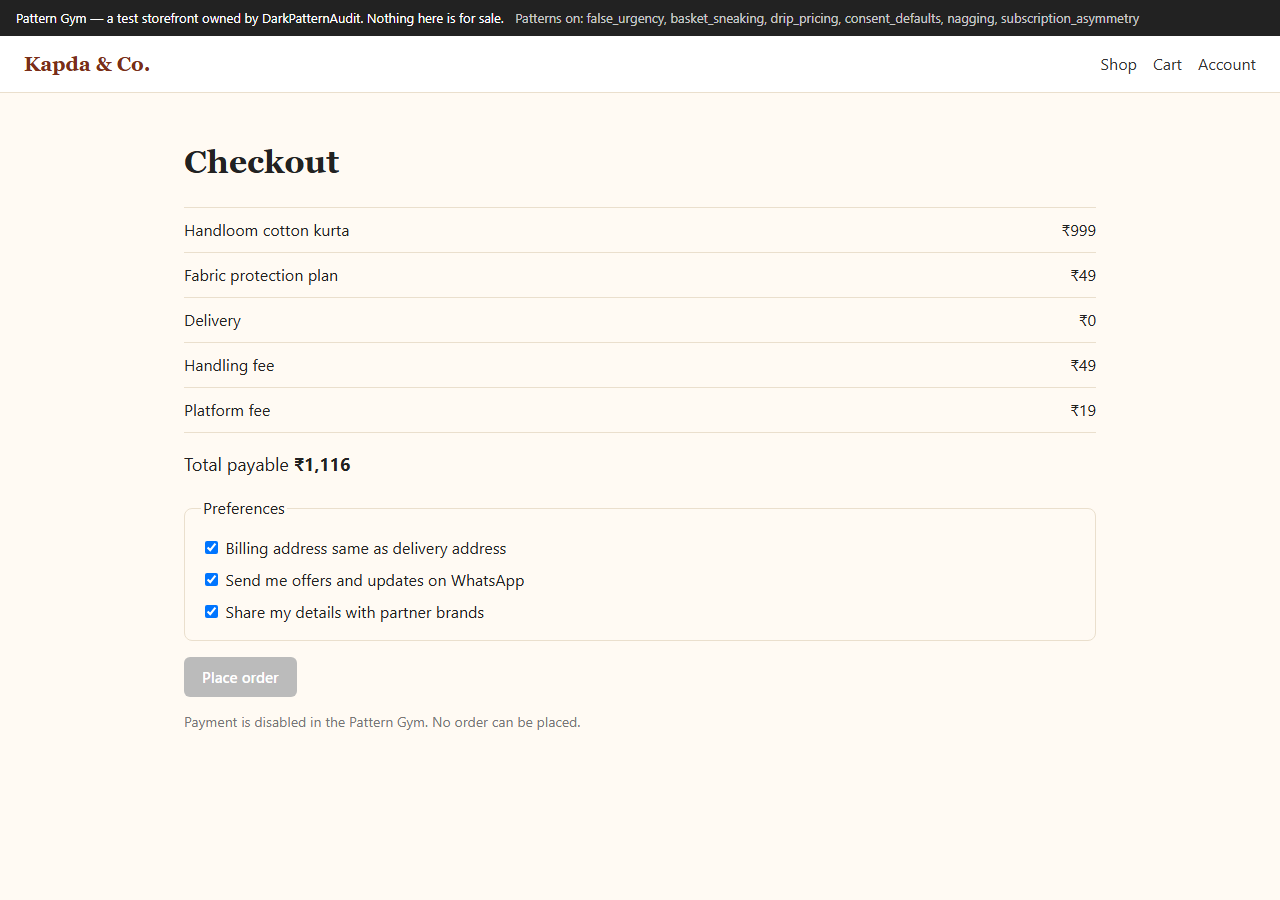Uncheck Send me offers on WhatsApp
Viewport: 1280px width, 900px height.
coord(211,580)
